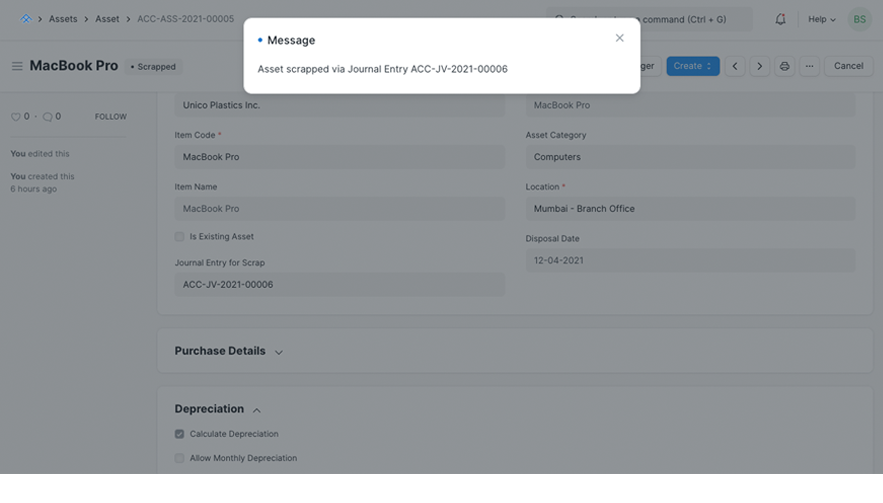The width and height of the screenshot is (883, 503).
Task: Open the Create dropdown button
Action: pos(692,66)
